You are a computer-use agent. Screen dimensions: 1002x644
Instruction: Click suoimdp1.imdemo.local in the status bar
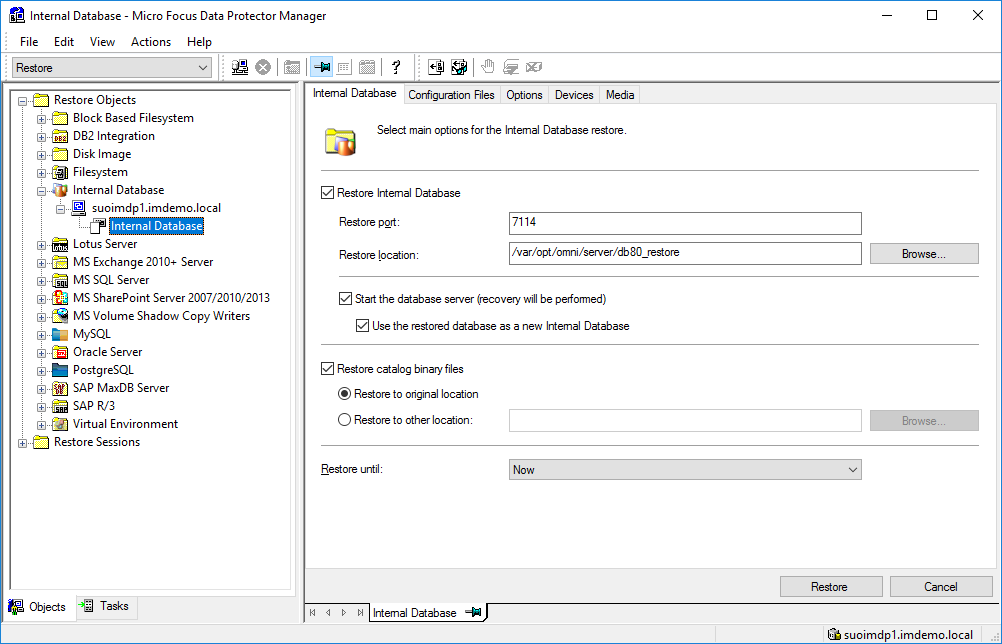point(908,634)
